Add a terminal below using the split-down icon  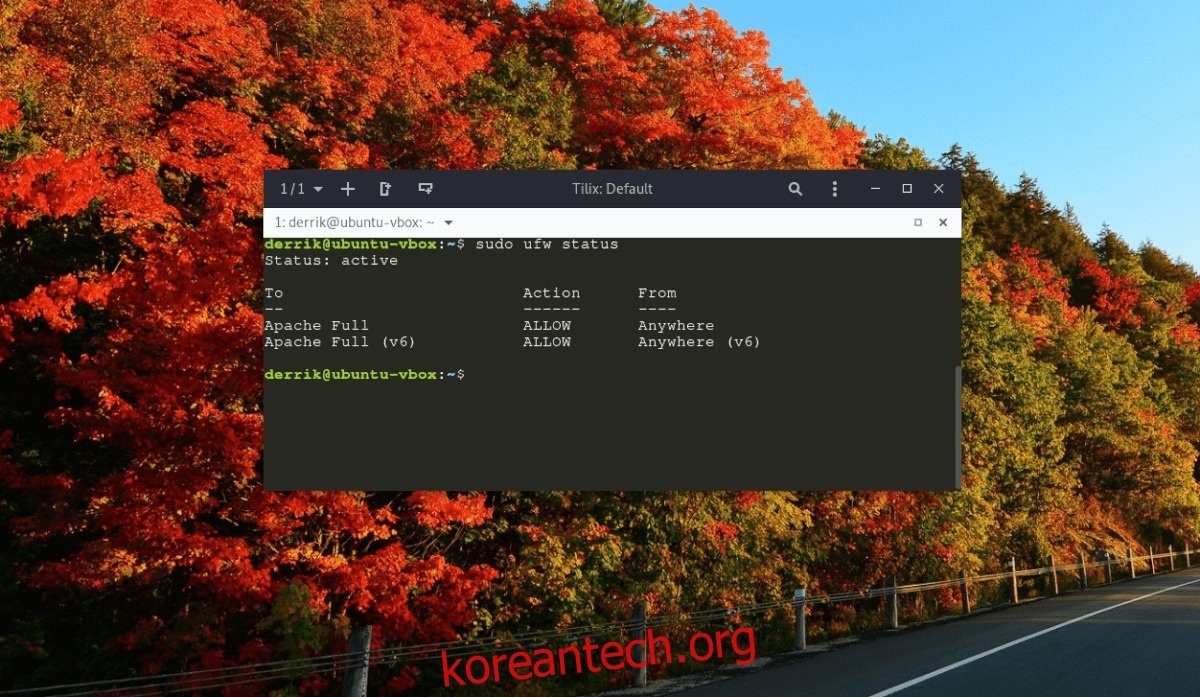click(x=425, y=189)
